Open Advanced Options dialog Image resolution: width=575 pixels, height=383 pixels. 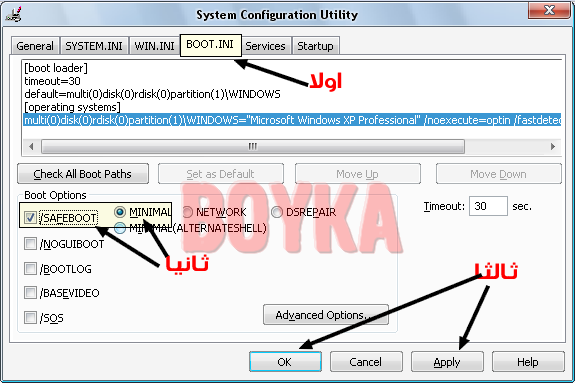[326, 315]
